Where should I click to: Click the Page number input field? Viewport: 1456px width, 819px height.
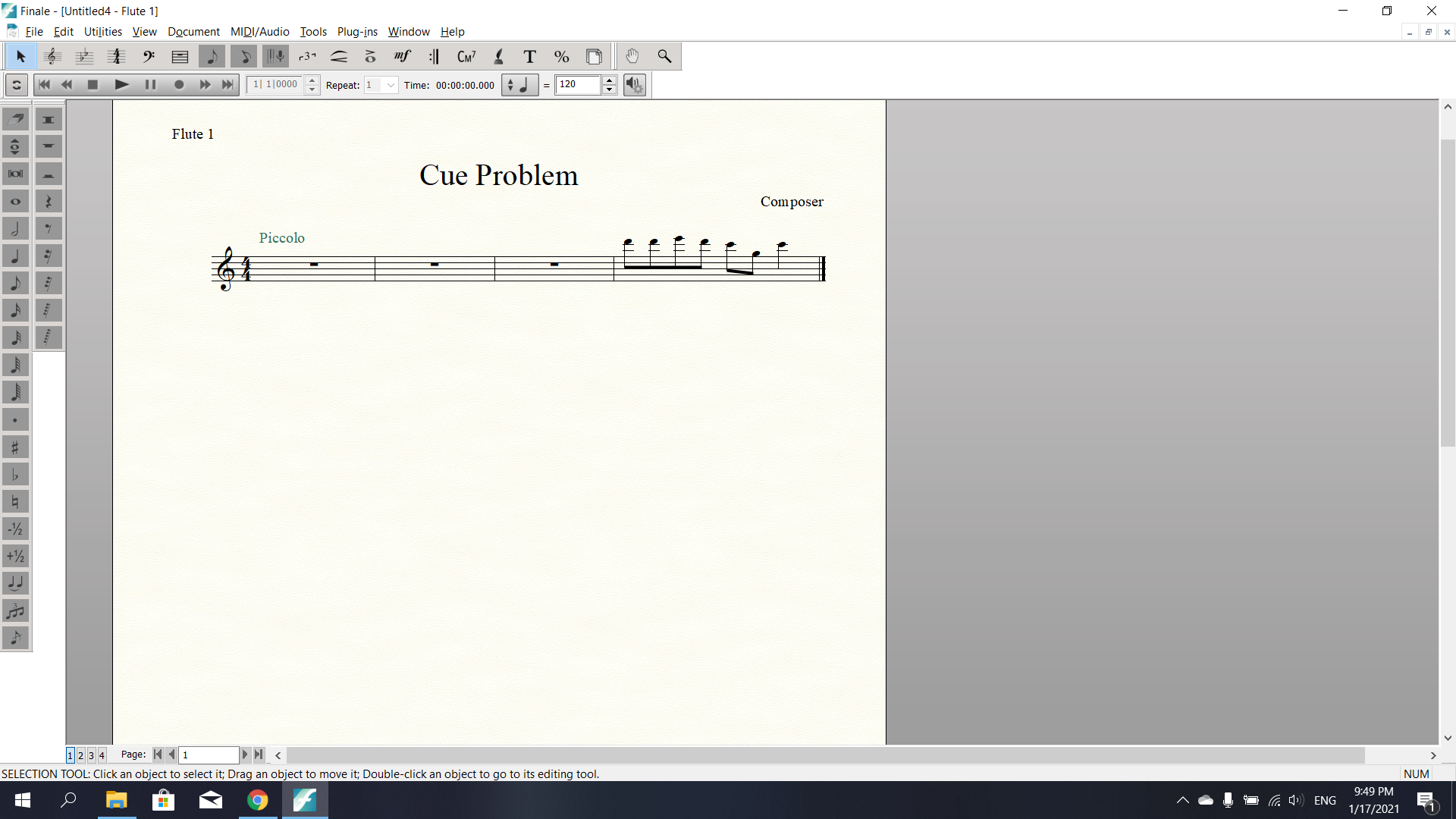pyautogui.click(x=209, y=755)
